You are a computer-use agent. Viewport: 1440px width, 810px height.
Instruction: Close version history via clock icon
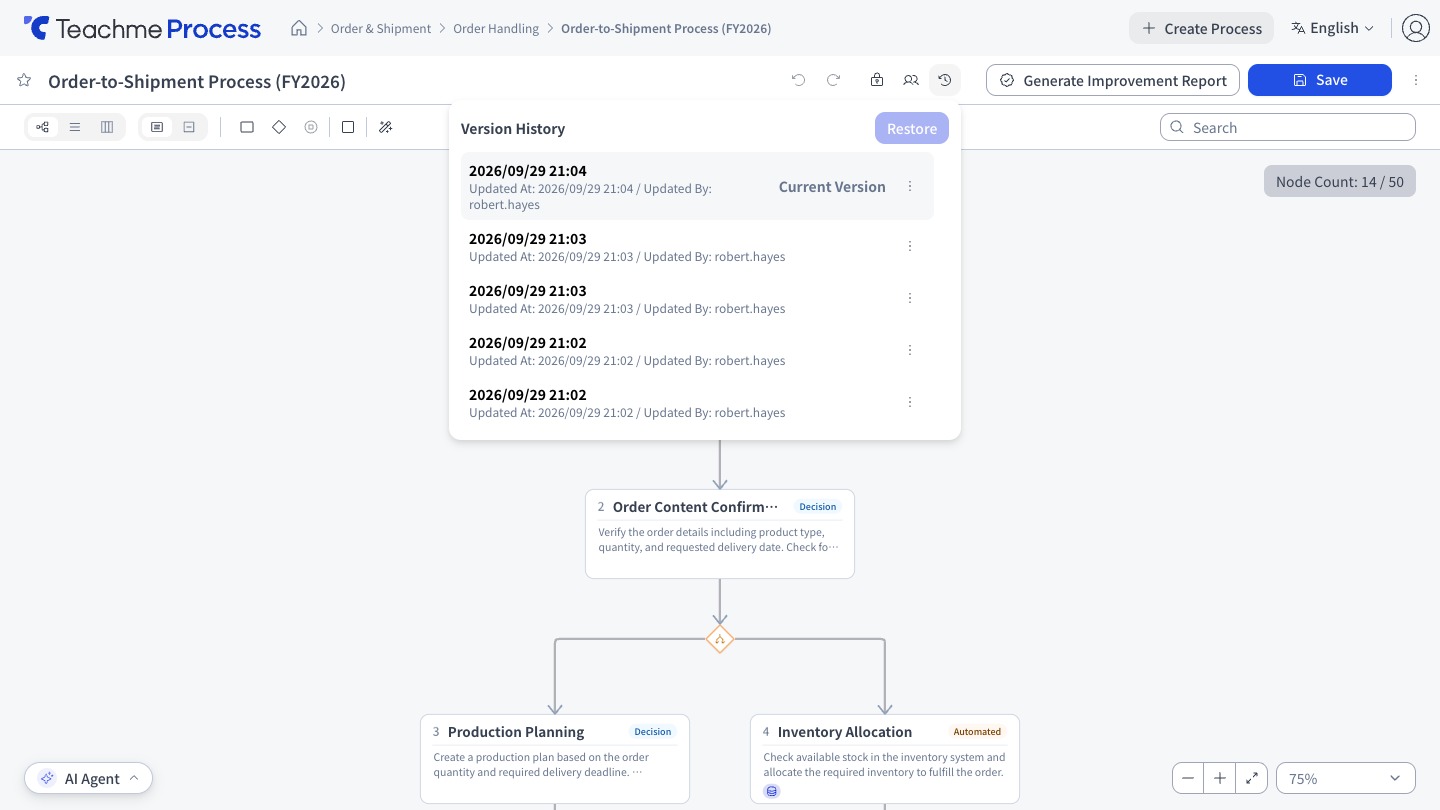click(945, 80)
